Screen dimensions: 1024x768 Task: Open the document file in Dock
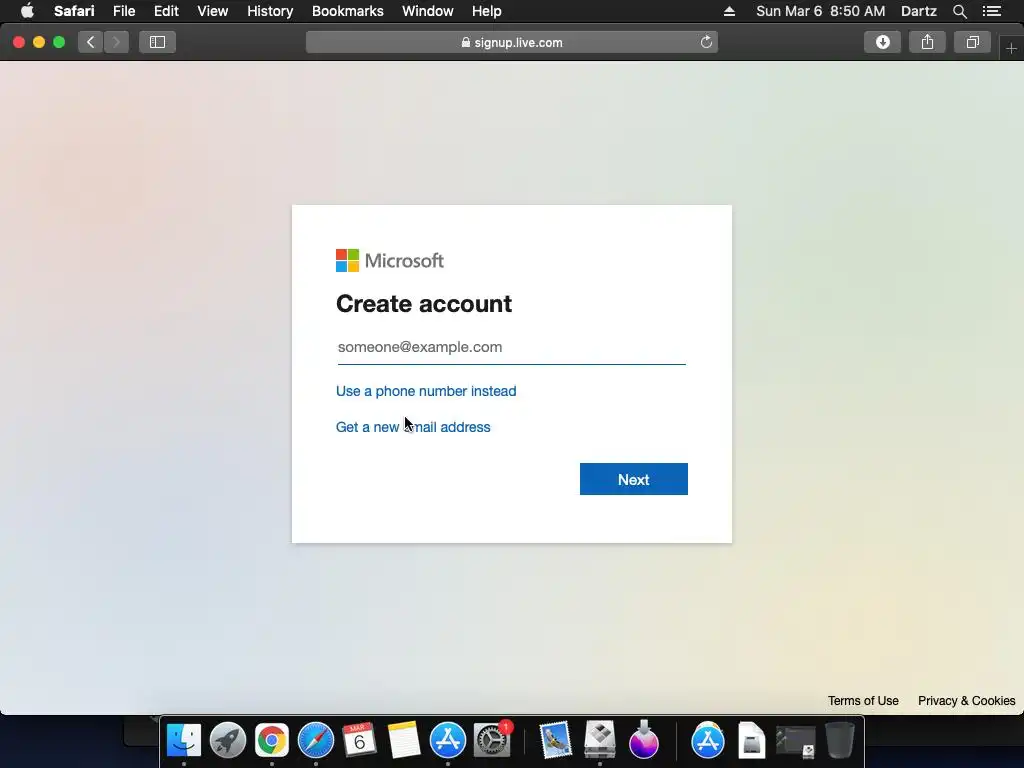752,741
